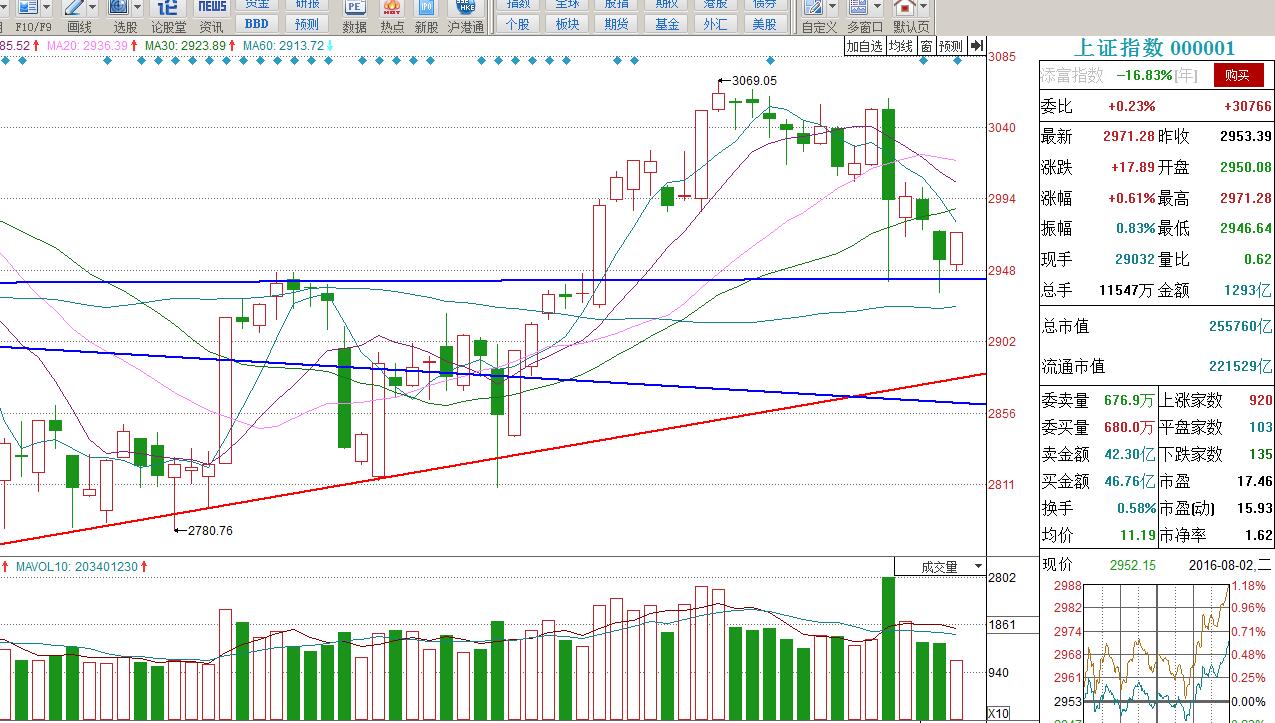Screen dimensions: 1275x723
Task: Click the MA30: 2923.89 indicator label
Action: click(184, 46)
